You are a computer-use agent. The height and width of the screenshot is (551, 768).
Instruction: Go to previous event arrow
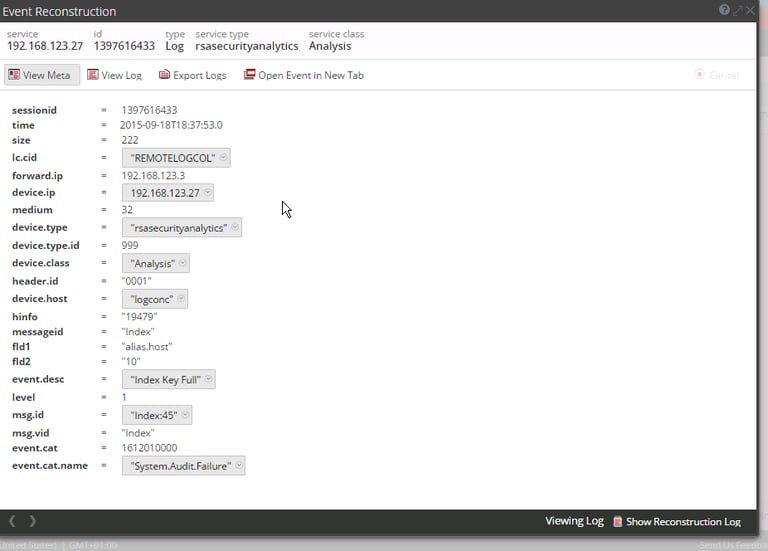12,521
